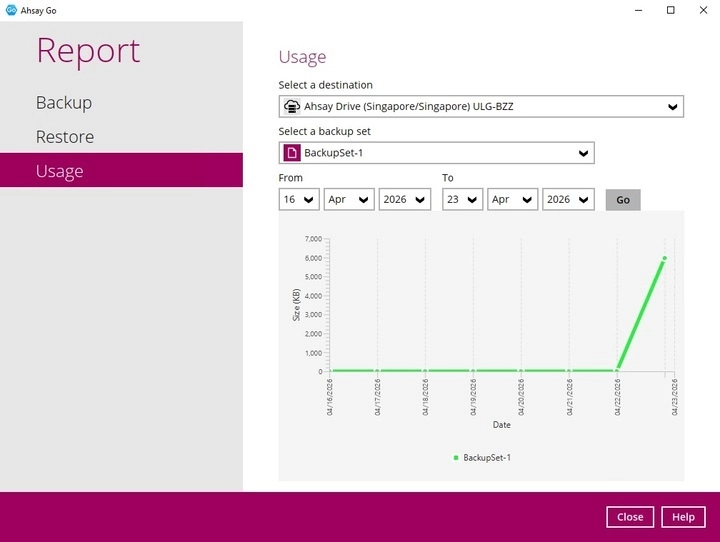Click the 04/16/2026 axis date label

330,397
